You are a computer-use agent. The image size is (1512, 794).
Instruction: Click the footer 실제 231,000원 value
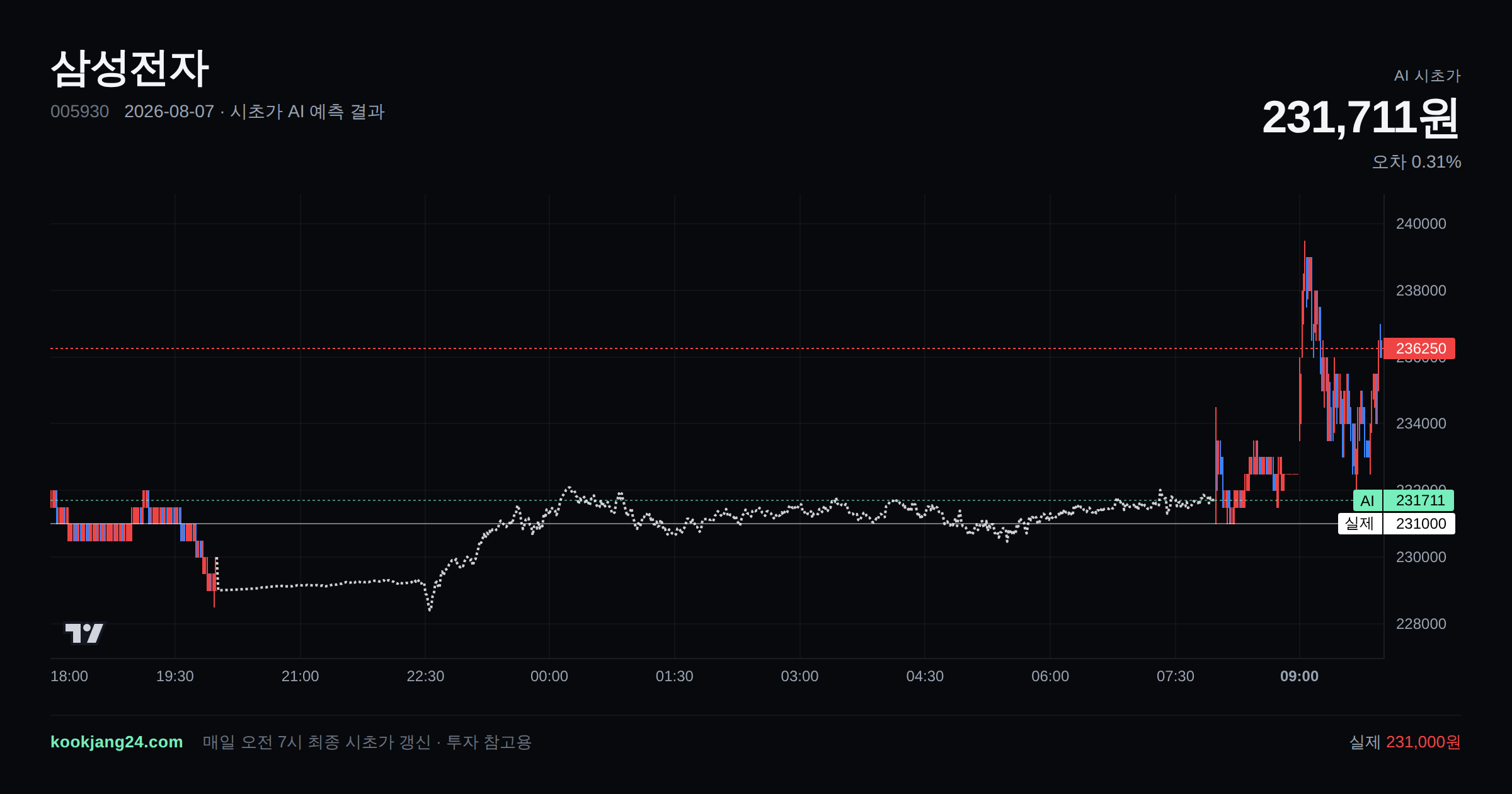pyautogui.click(x=1405, y=742)
